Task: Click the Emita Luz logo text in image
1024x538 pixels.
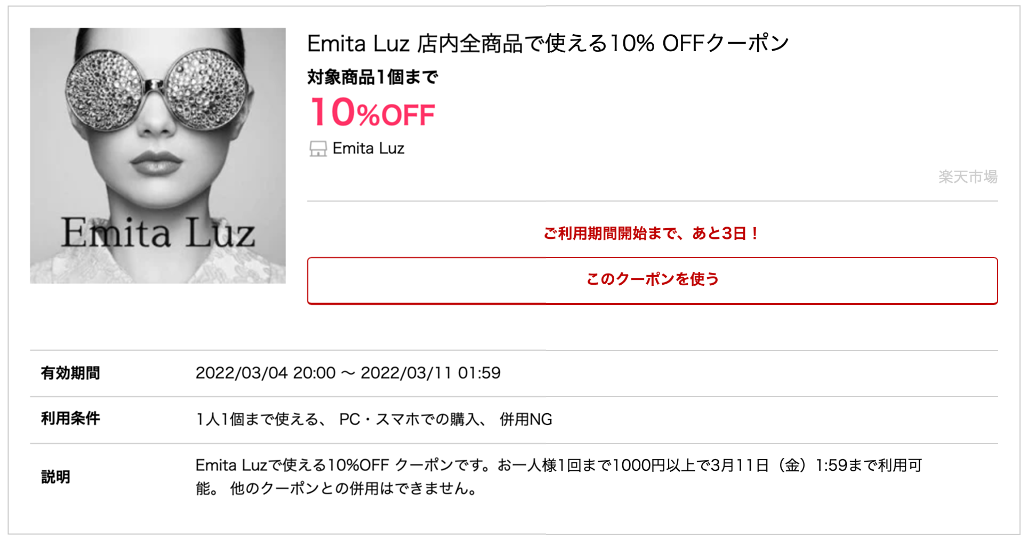Action: click(x=157, y=230)
